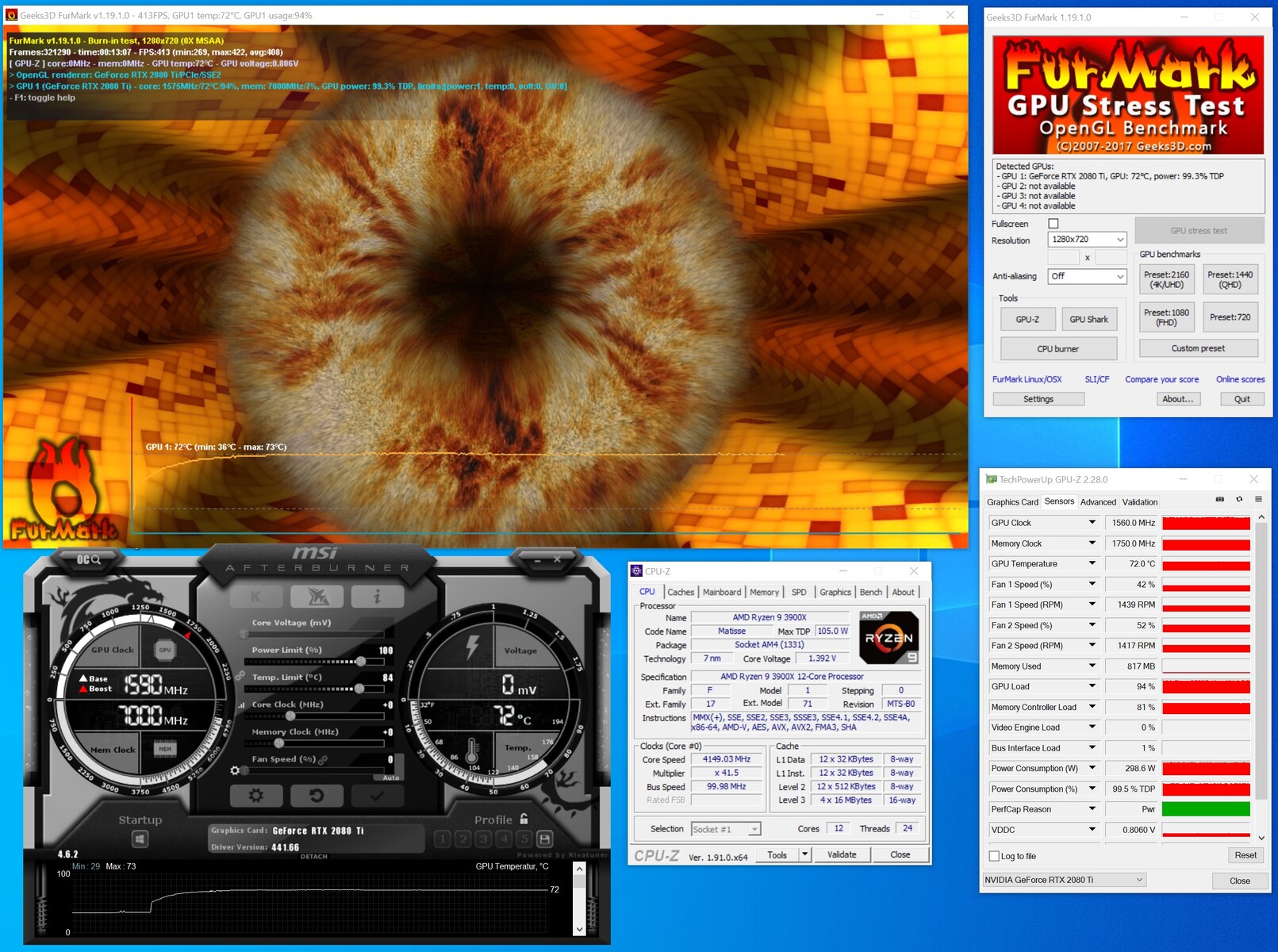The height and width of the screenshot is (952, 1278).
Task: Click DETACH on the Afterburner monitor
Action: (314, 857)
